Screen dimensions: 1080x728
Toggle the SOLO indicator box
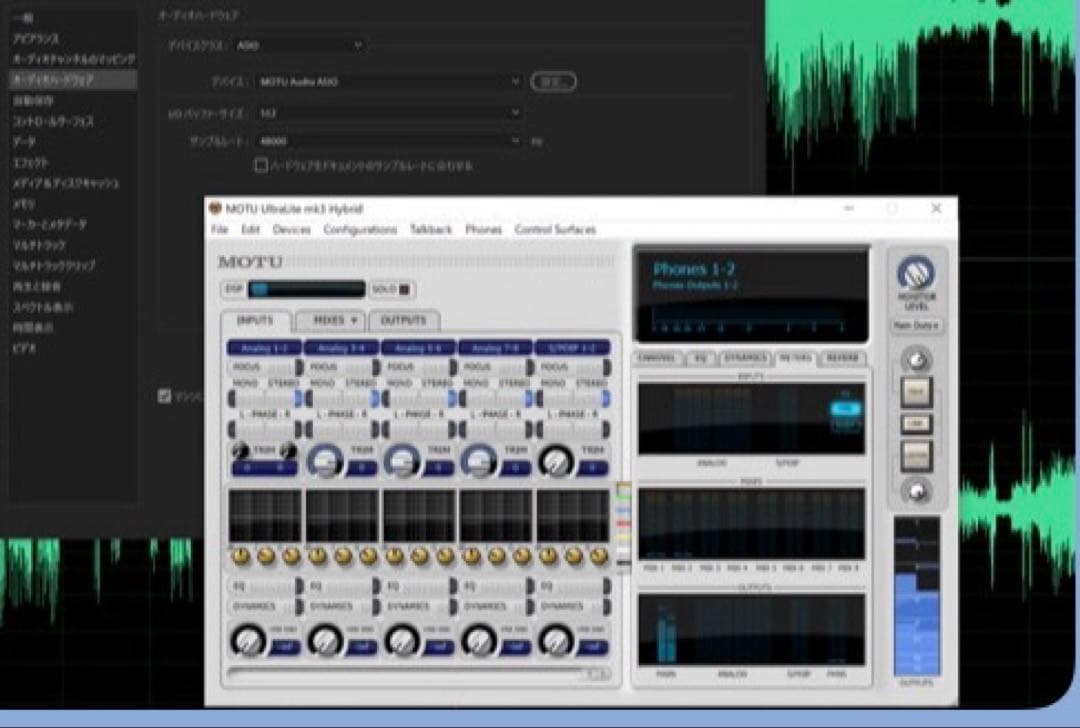pyautogui.click(x=404, y=290)
